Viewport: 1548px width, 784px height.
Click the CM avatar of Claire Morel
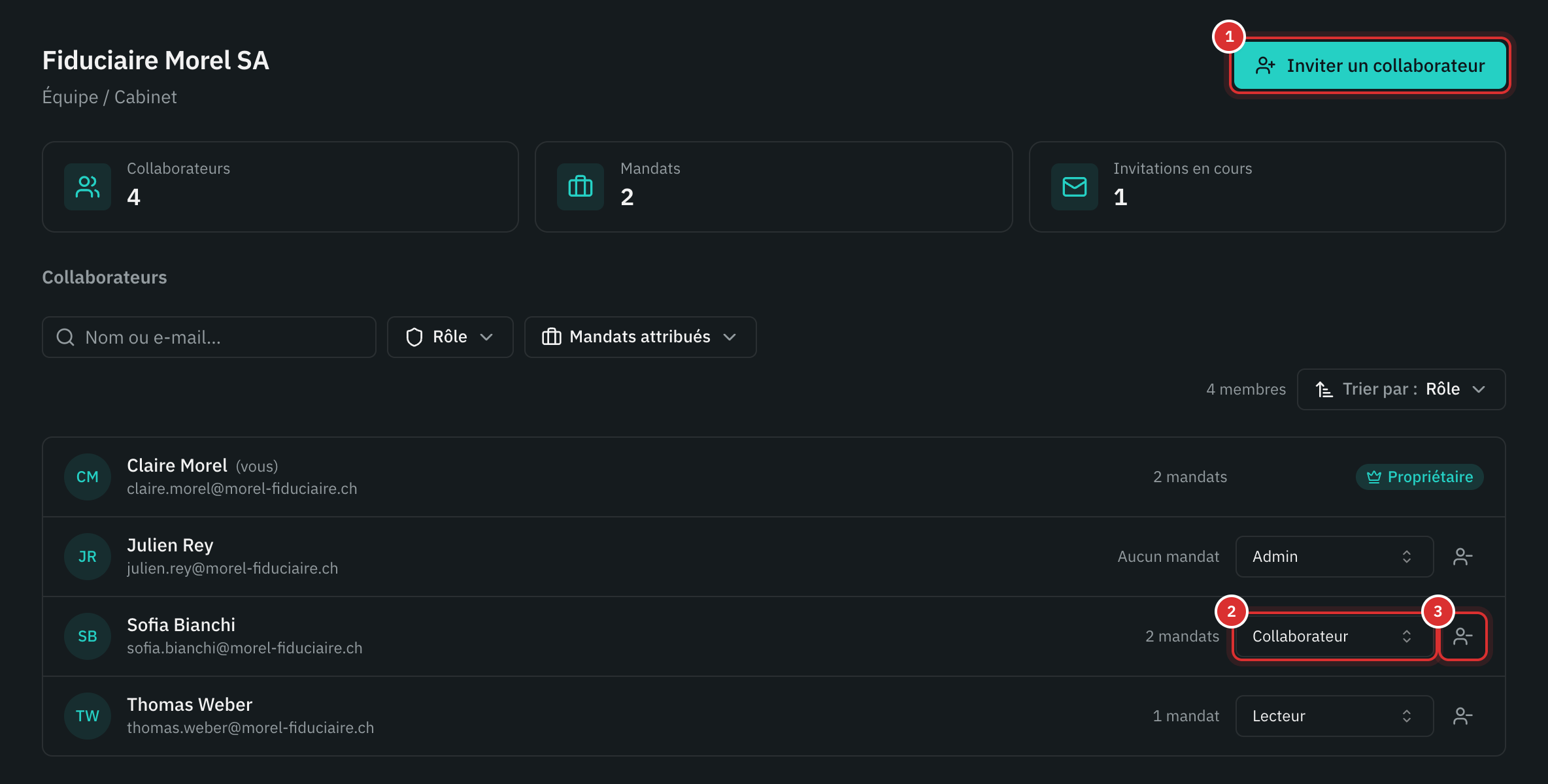[x=88, y=477]
